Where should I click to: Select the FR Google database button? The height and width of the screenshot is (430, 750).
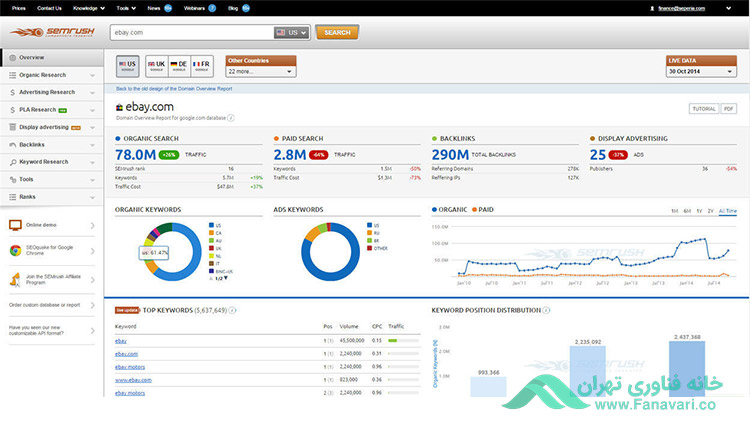[201, 66]
